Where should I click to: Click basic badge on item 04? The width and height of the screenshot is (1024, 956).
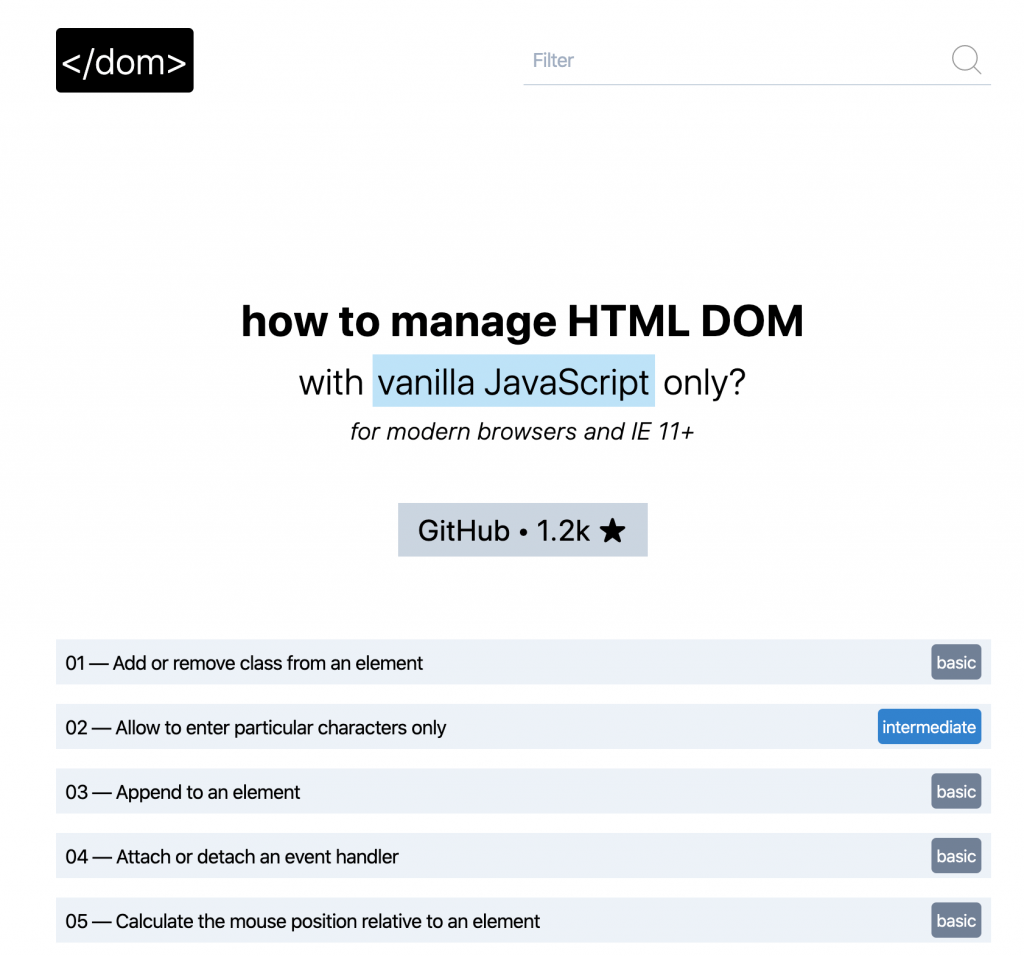pos(955,856)
